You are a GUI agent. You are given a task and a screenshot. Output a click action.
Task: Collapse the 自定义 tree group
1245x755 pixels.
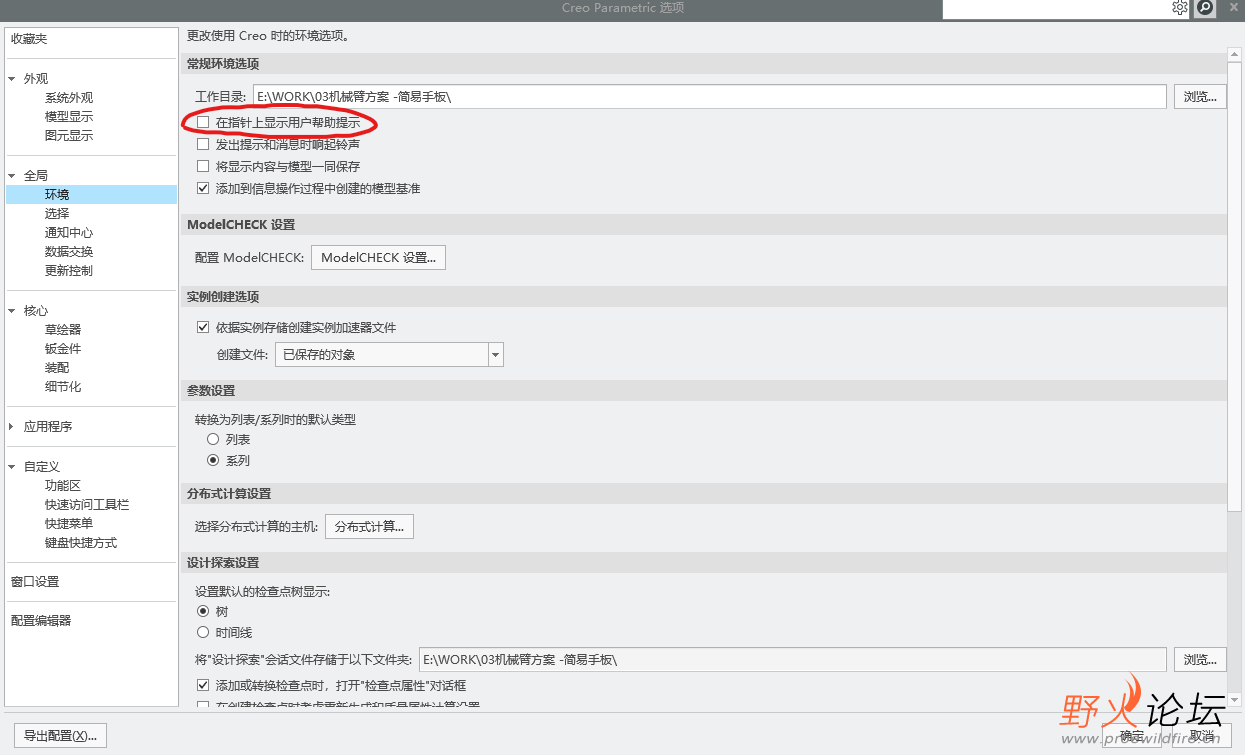click(x=12, y=467)
